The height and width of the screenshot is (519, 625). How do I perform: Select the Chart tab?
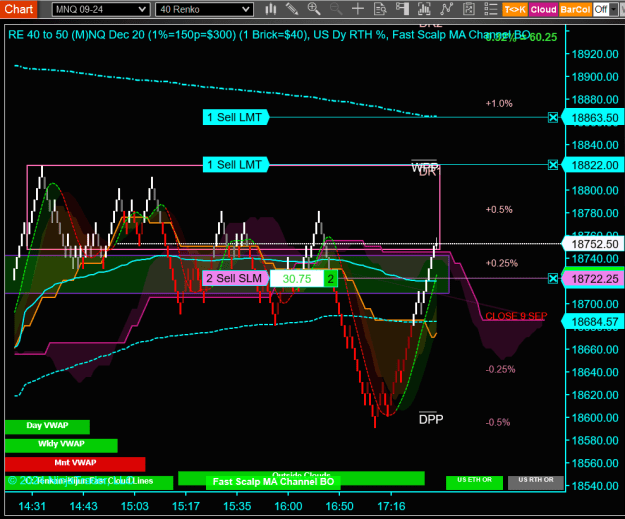[x=18, y=9]
